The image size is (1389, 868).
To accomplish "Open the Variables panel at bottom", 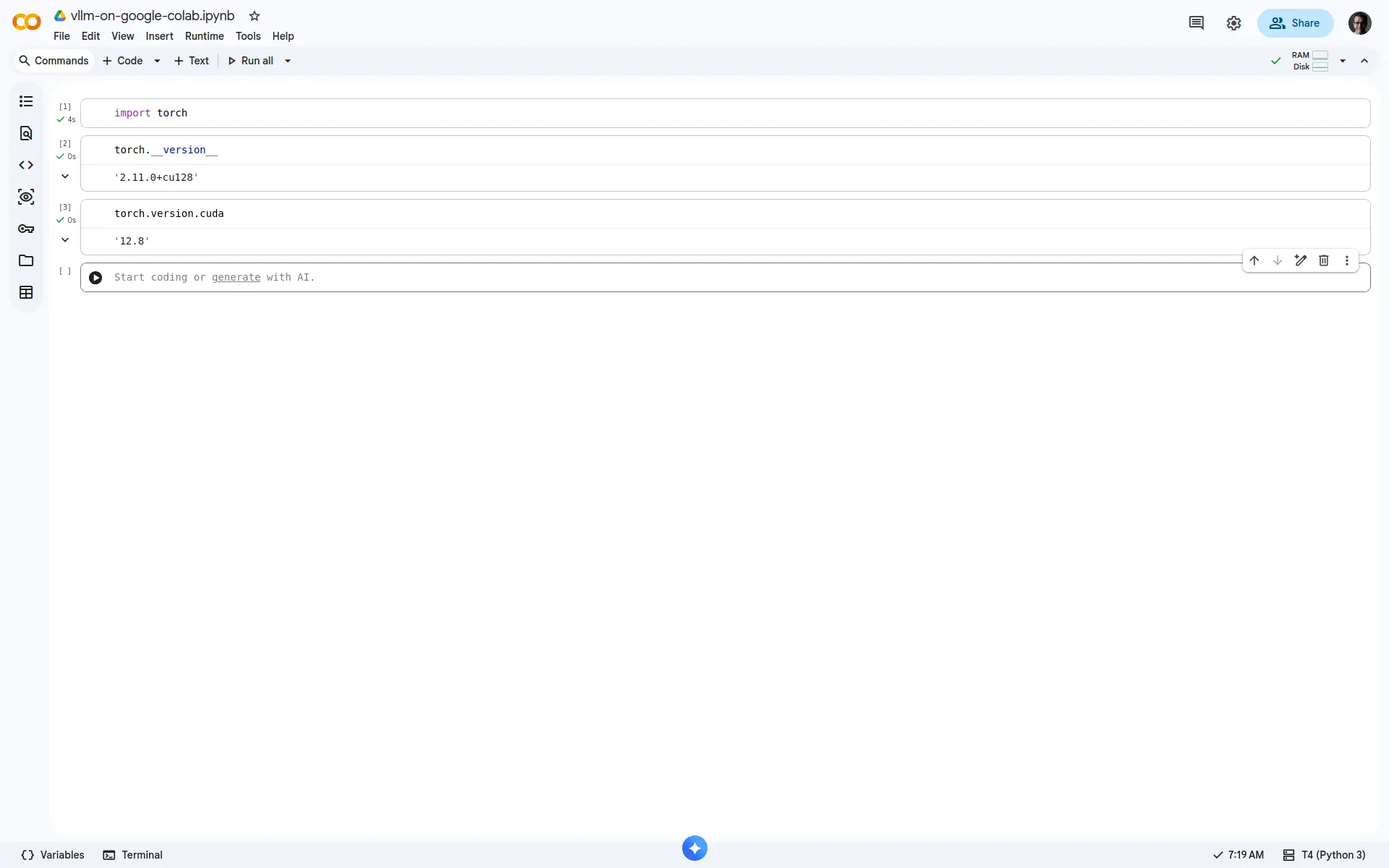I will coord(53,855).
